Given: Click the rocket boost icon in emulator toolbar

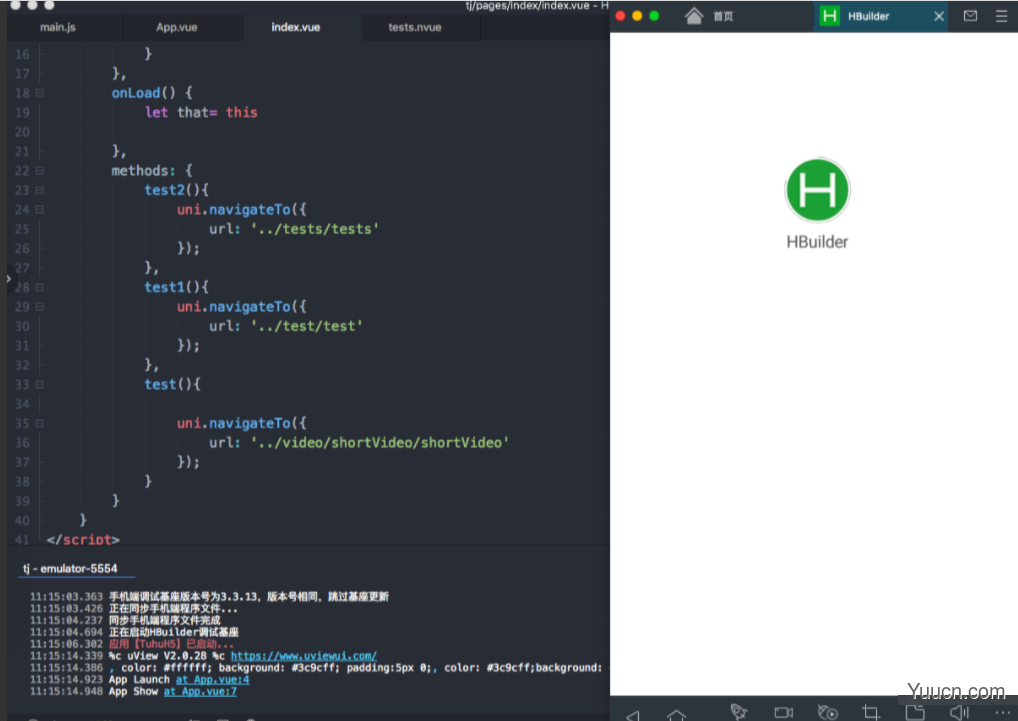Looking at the screenshot, I should [738, 712].
